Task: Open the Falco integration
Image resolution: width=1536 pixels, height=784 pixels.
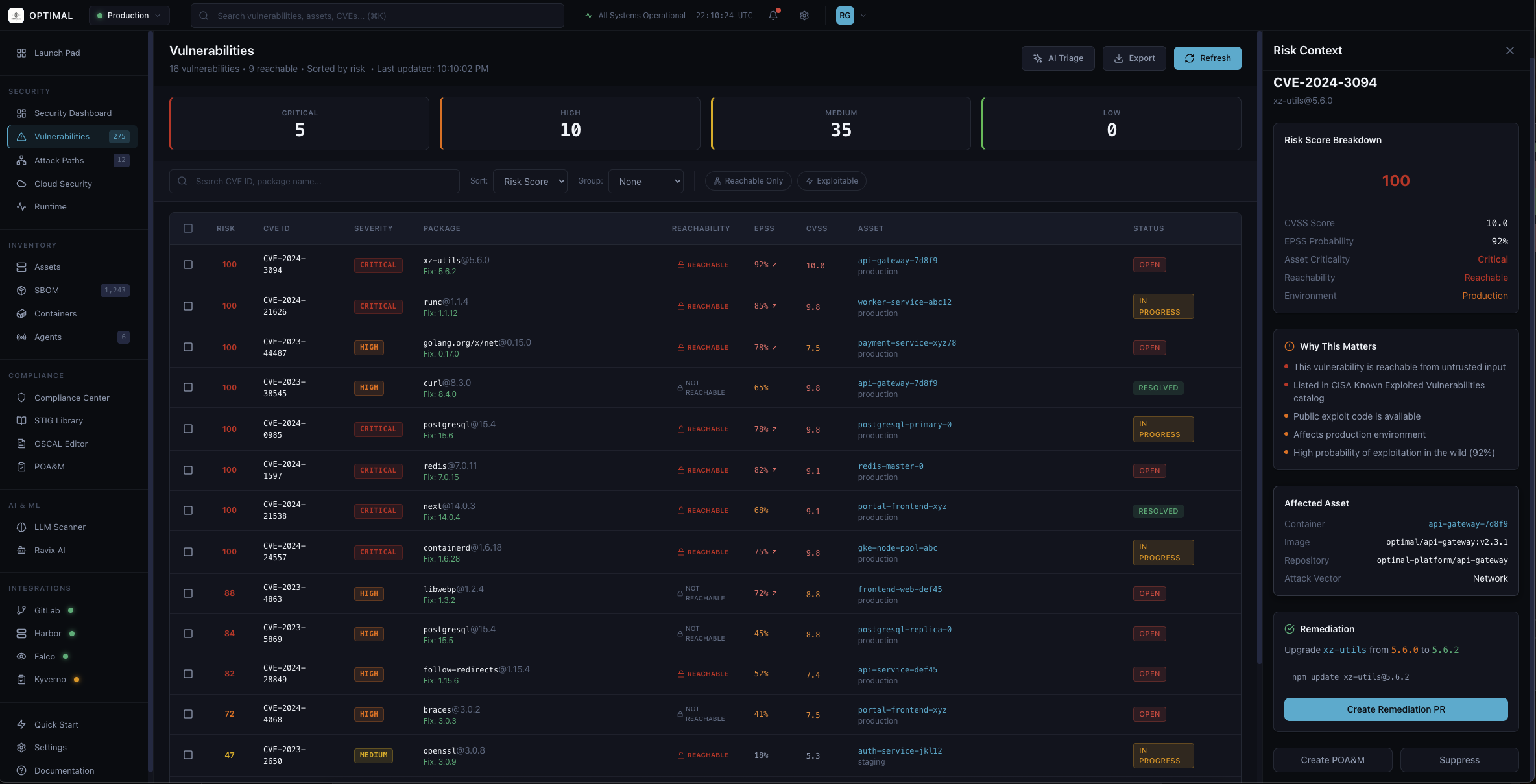Action: 43,656
